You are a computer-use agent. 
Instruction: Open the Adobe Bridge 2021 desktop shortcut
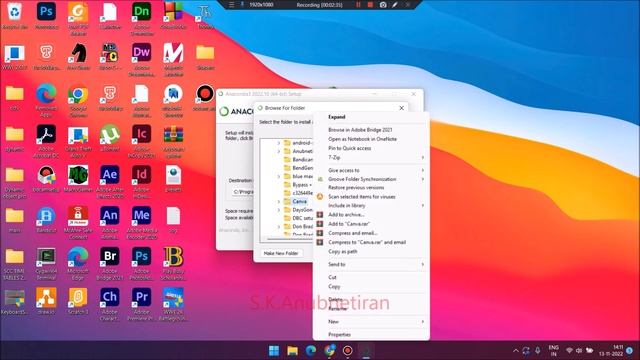click(109, 256)
